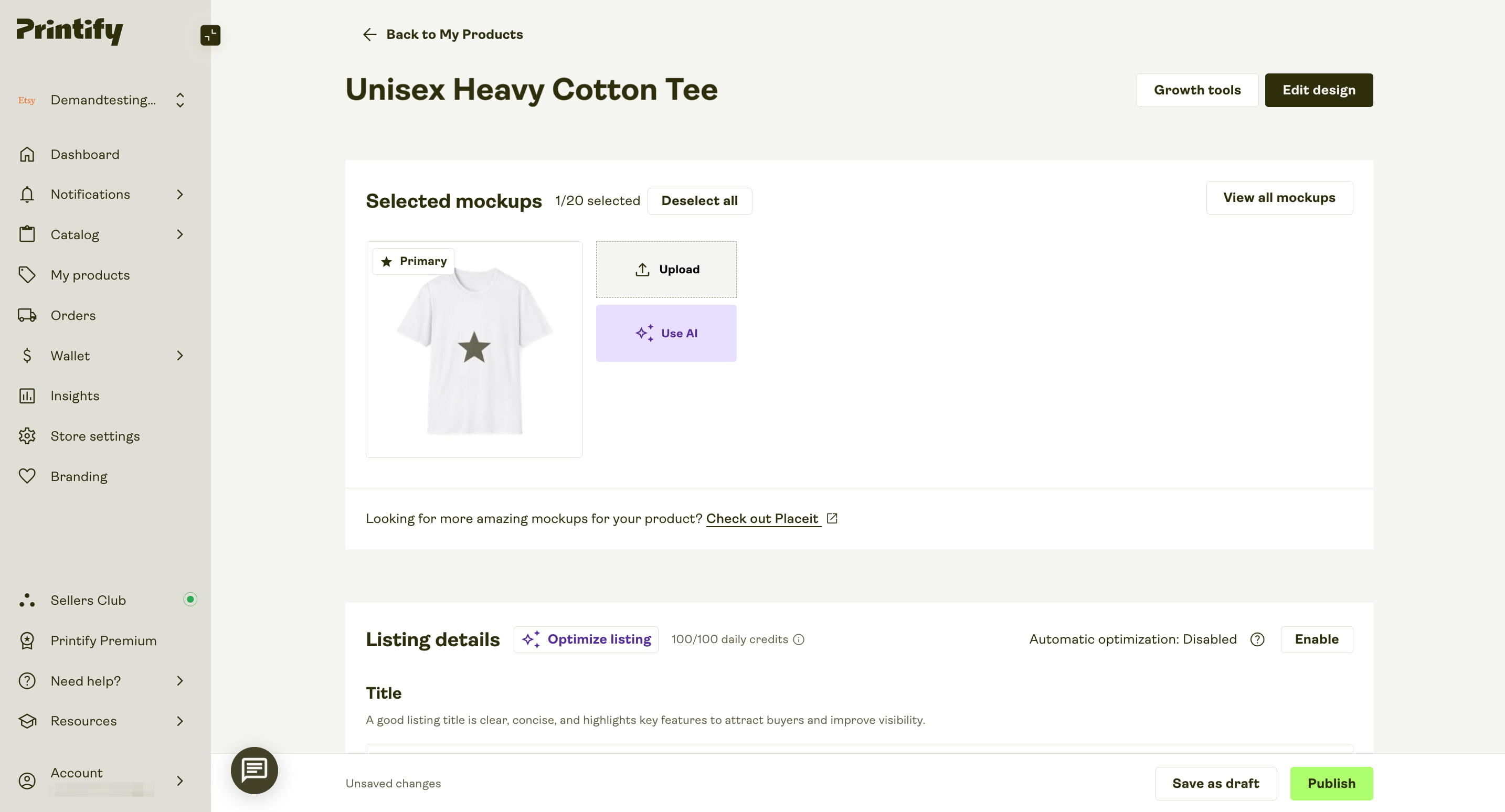Publish the Unisex Heavy Cotton Tee
The height and width of the screenshot is (812, 1505).
coord(1331,783)
